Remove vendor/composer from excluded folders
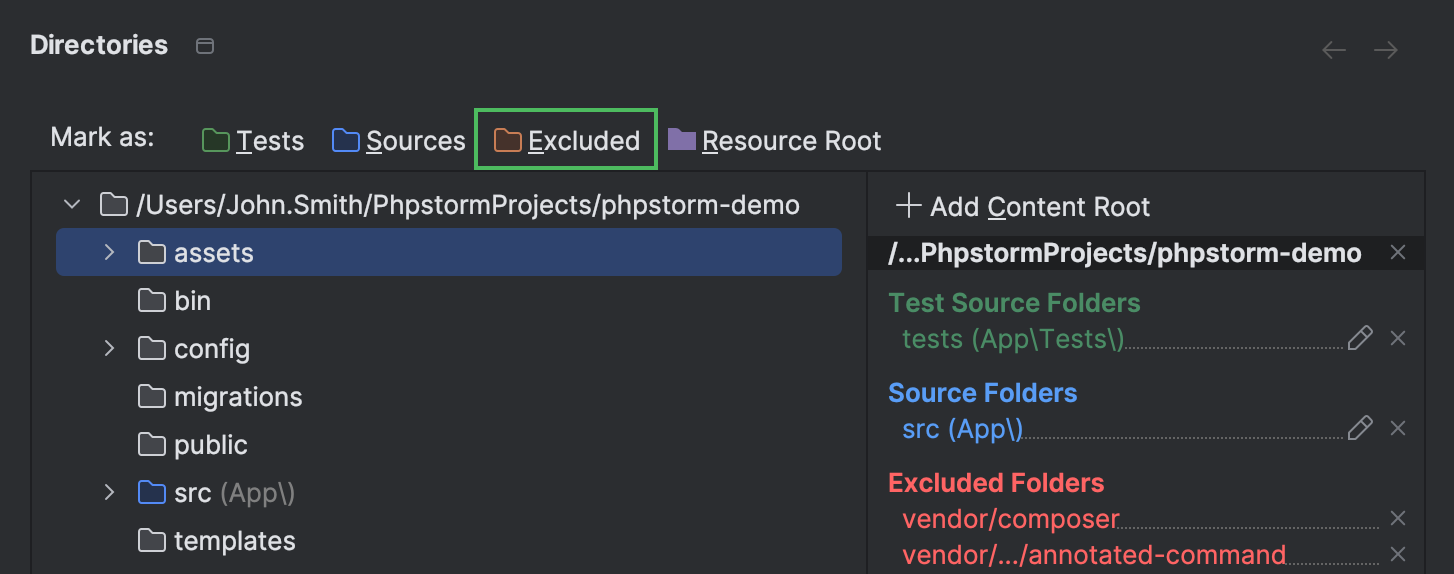 point(1398,519)
